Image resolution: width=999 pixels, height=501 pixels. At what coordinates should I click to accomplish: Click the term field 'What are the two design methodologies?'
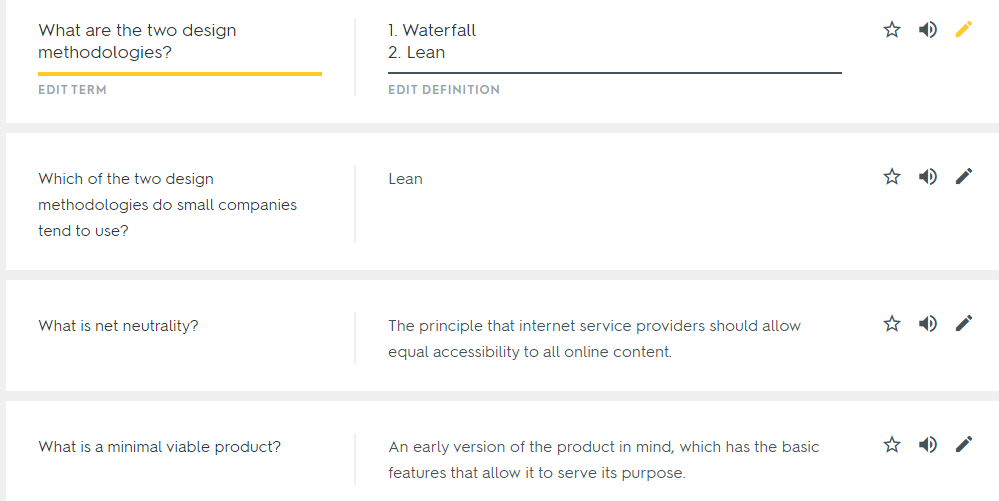pyautogui.click(x=138, y=41)
